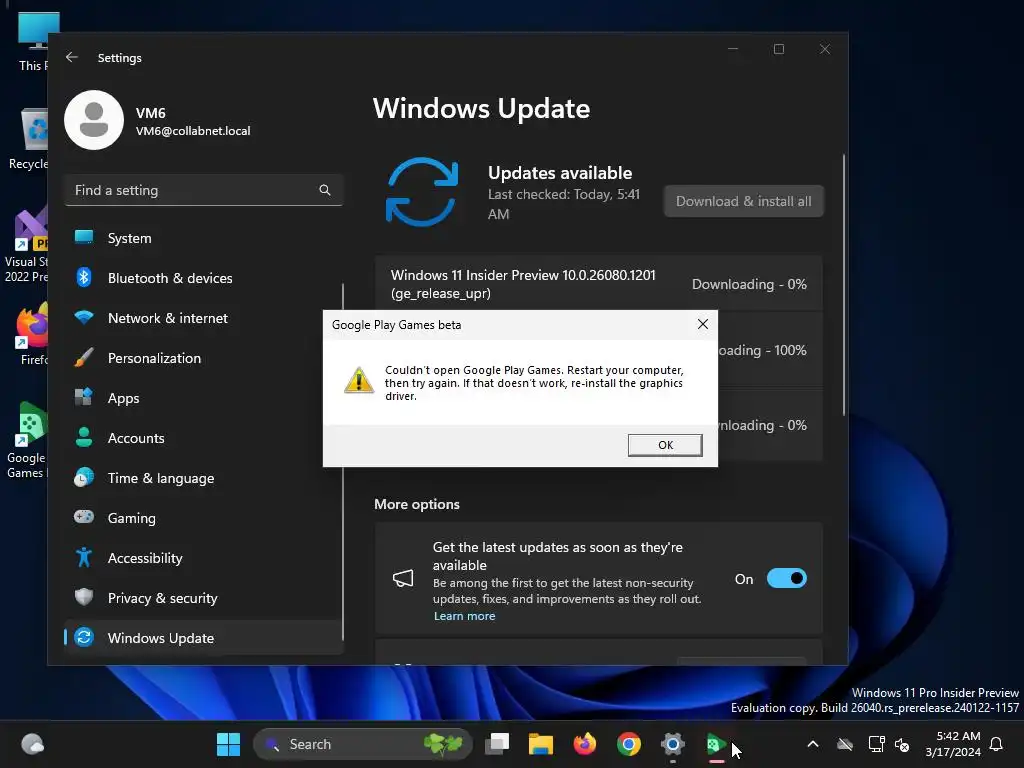The height and width of the screenshot is (768, 1024).
Task: Click the search magnifier in Find a setting
Action: 325,190
